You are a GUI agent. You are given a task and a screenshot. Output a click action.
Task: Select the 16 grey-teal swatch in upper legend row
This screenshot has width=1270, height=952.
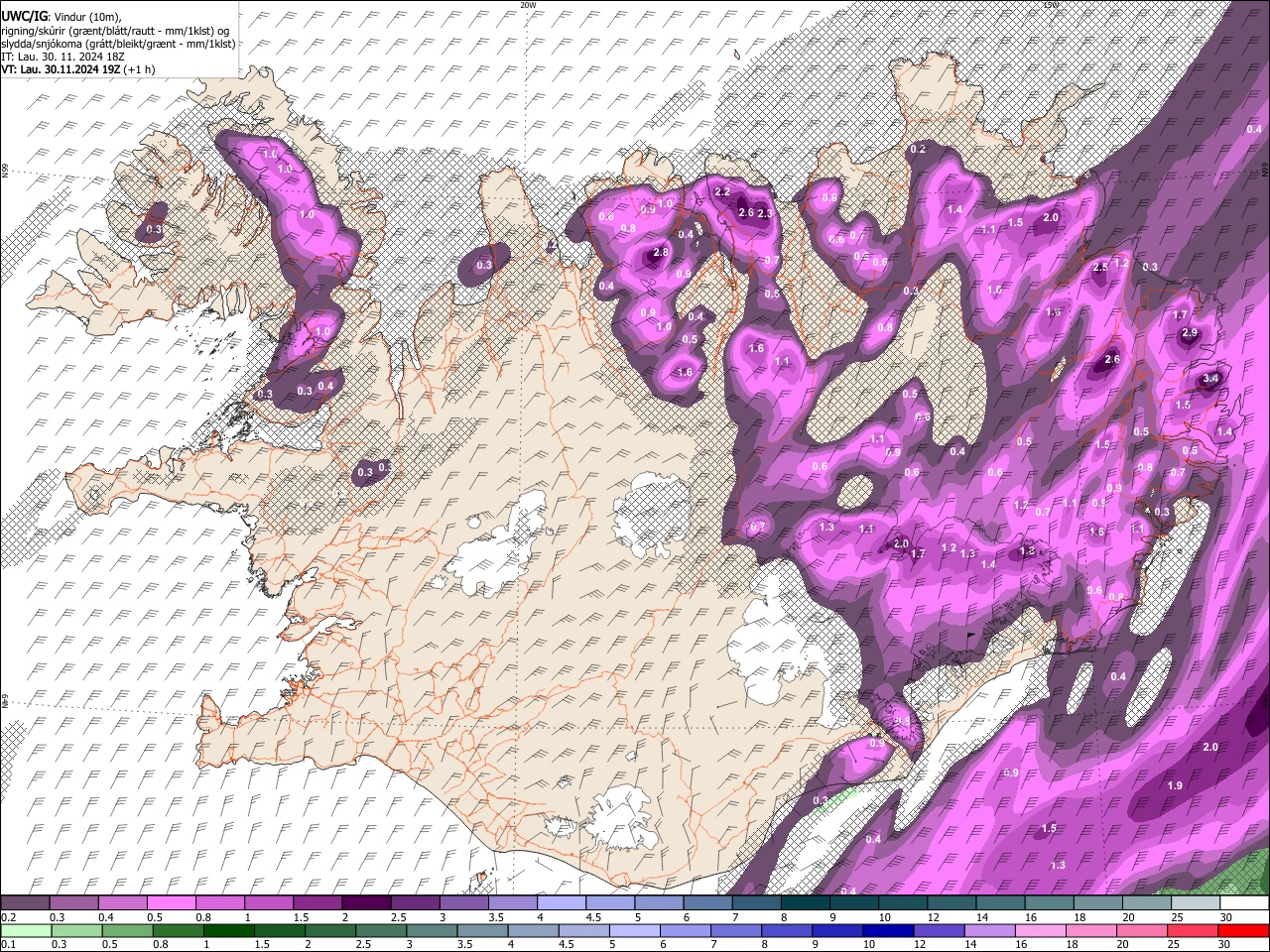(1049, 903)
